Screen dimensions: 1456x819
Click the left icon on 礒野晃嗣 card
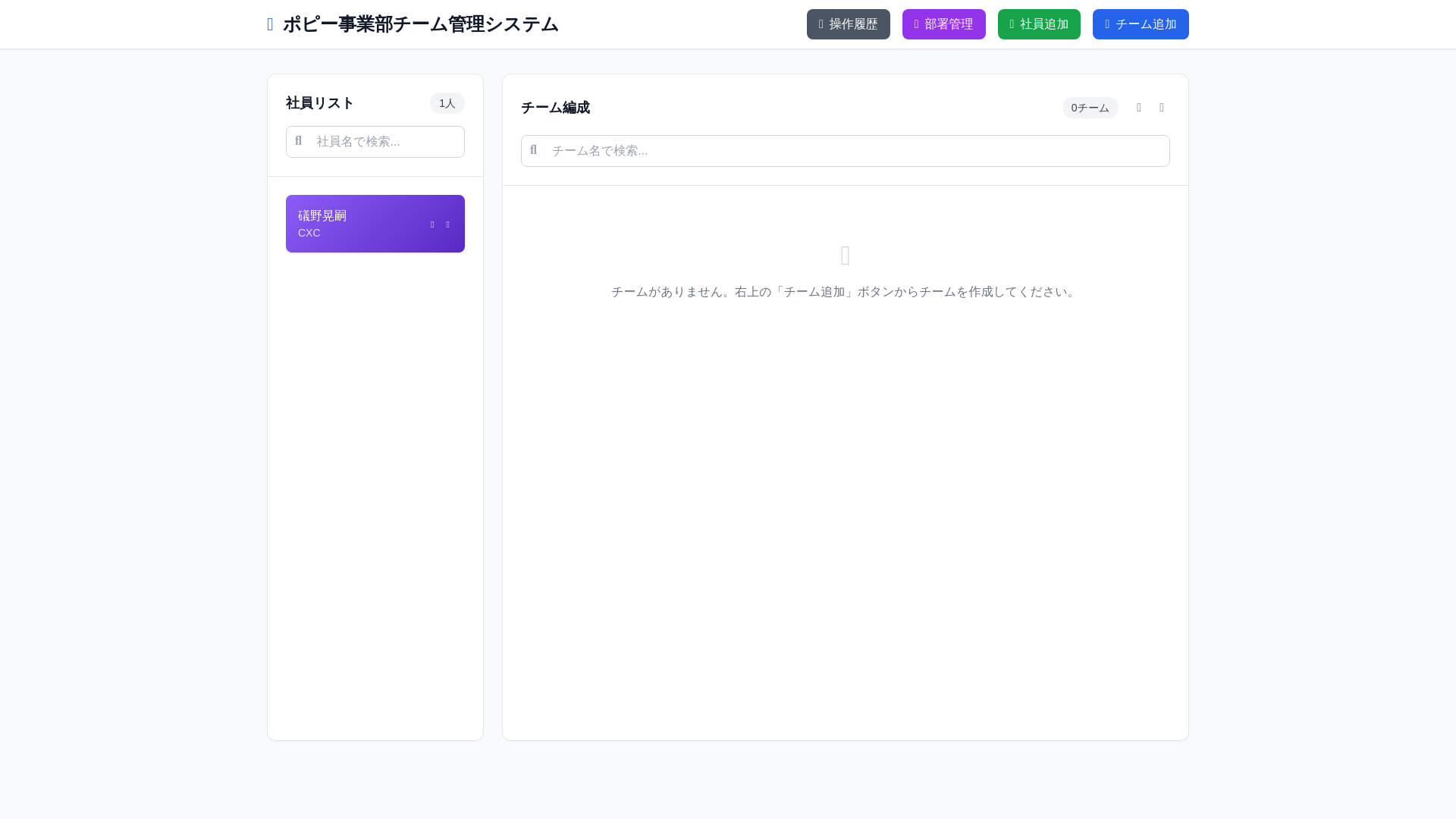tap(432, 224)
